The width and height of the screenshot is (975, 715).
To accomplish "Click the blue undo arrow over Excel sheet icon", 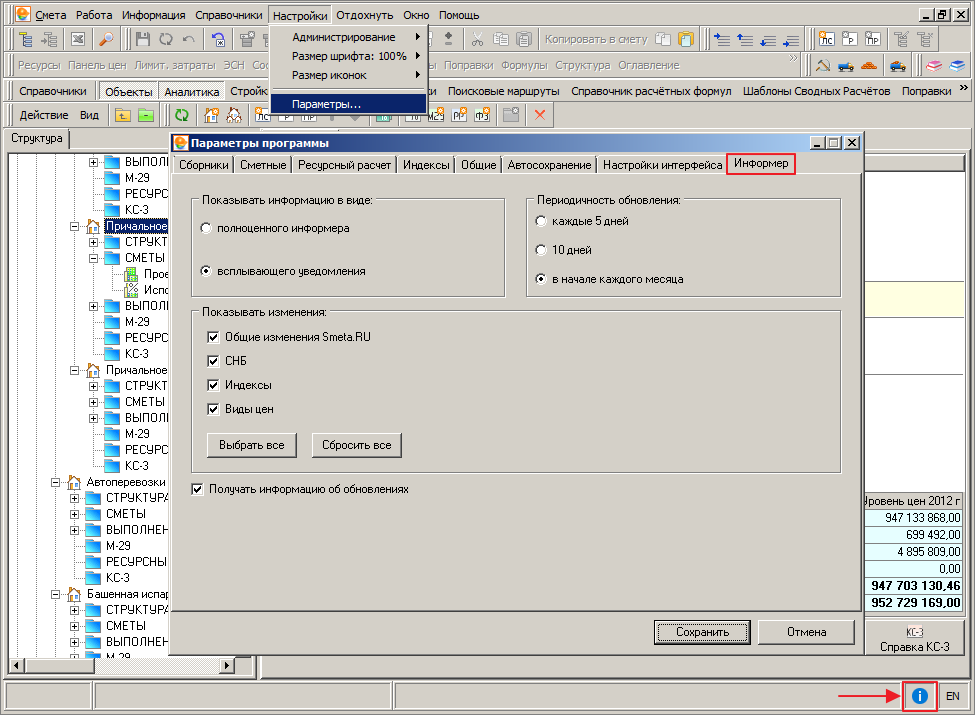I will pyautogui.click(x=218, y=39).
